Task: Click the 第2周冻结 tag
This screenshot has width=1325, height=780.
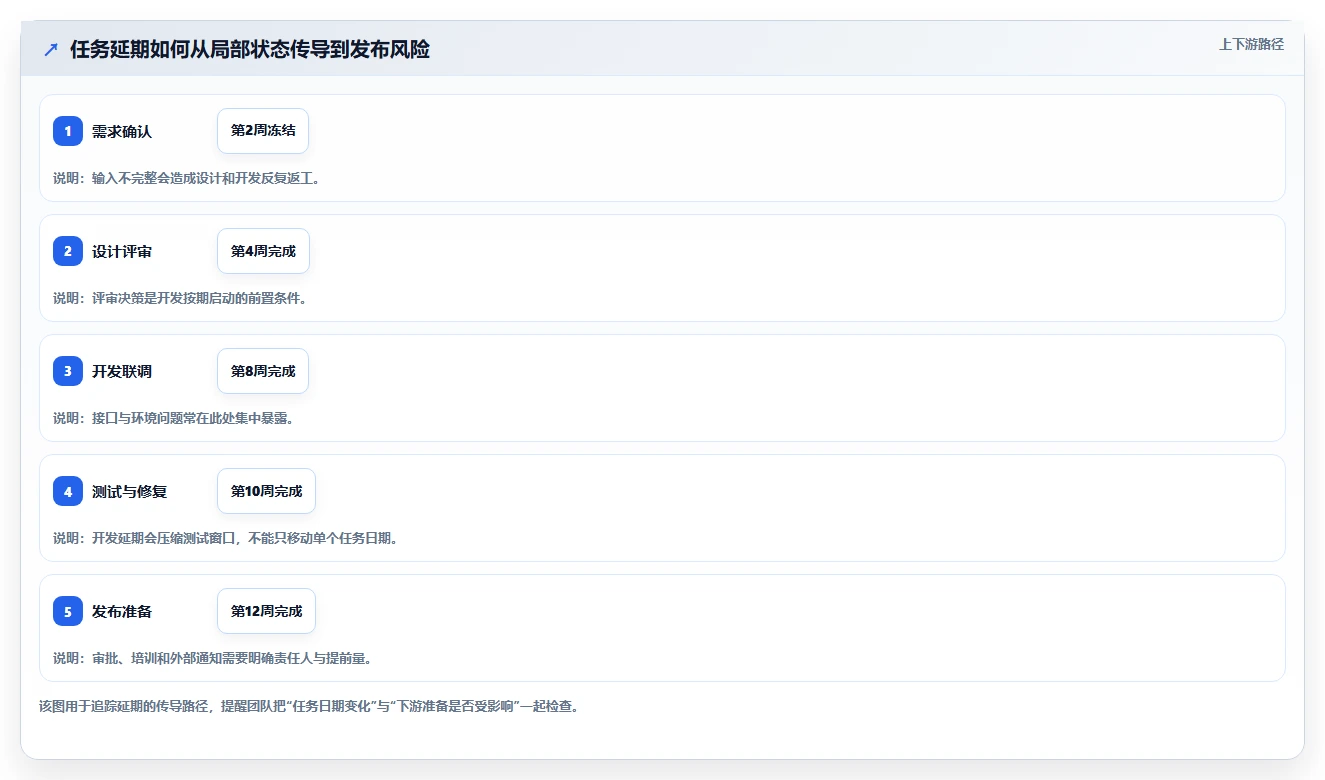Action: pyautogui.click(x=263, y=131)
